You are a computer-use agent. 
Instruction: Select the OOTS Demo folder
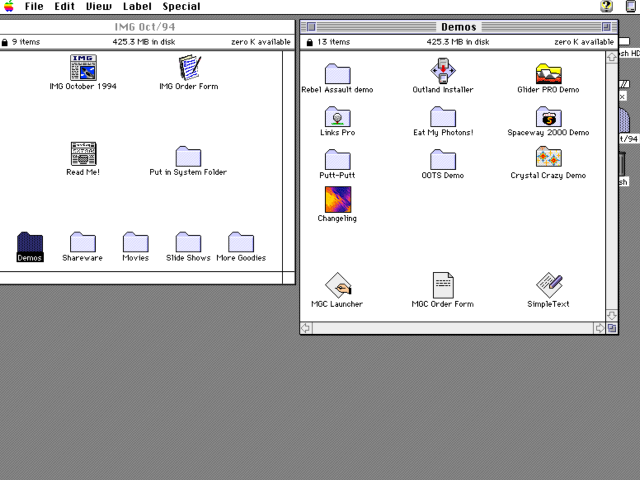click(443, 160)
